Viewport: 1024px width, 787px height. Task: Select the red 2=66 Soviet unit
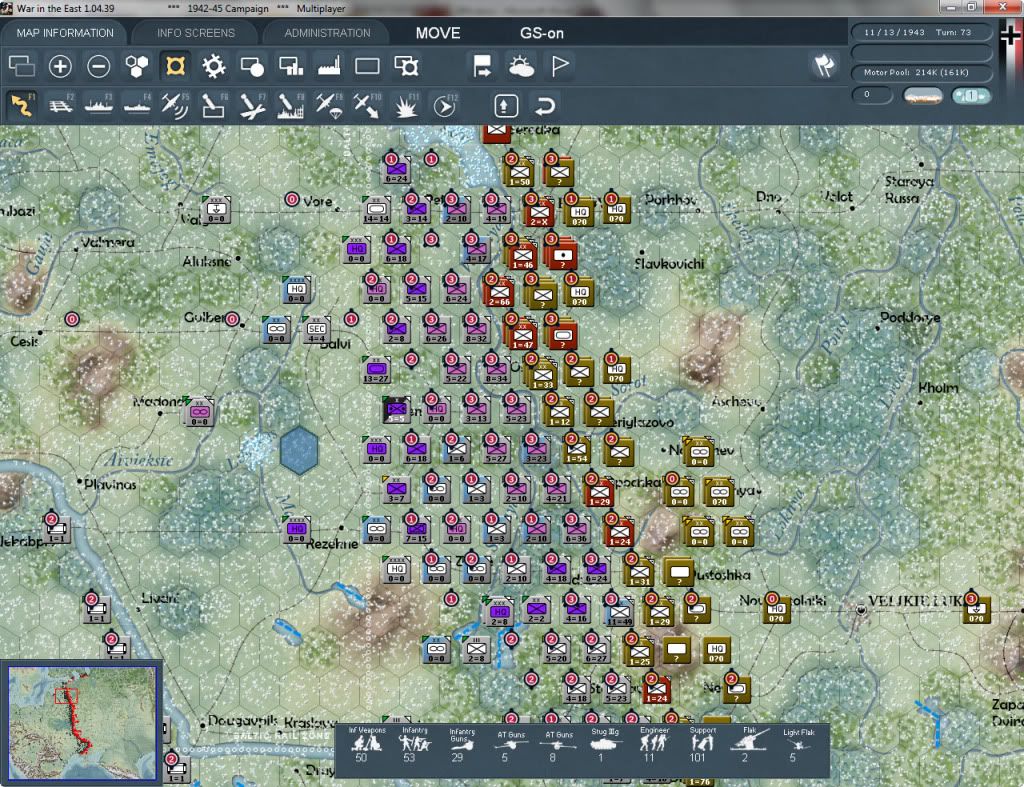pyautogui.click(x=499, y=292)
